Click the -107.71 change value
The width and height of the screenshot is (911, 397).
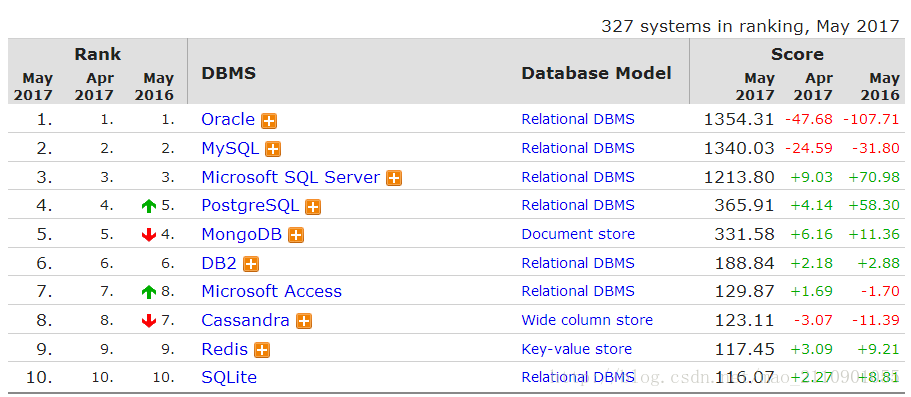pos(871,119)
